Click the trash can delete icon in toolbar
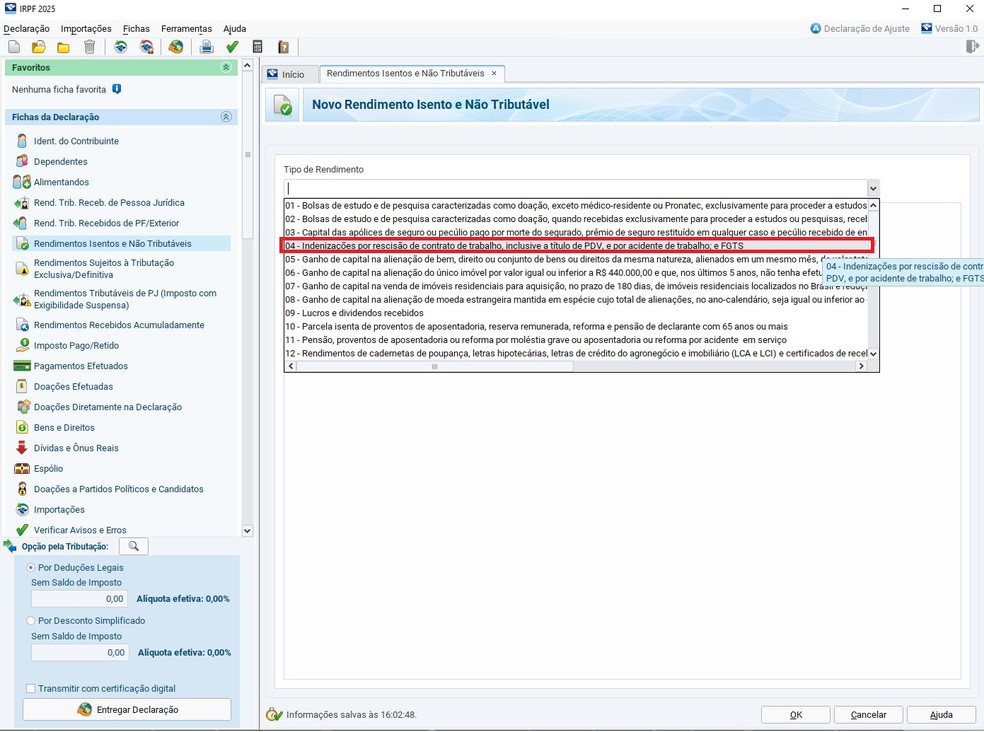This screenshot has width=984, height=732. pyautogui.click(x=89, y=47)
